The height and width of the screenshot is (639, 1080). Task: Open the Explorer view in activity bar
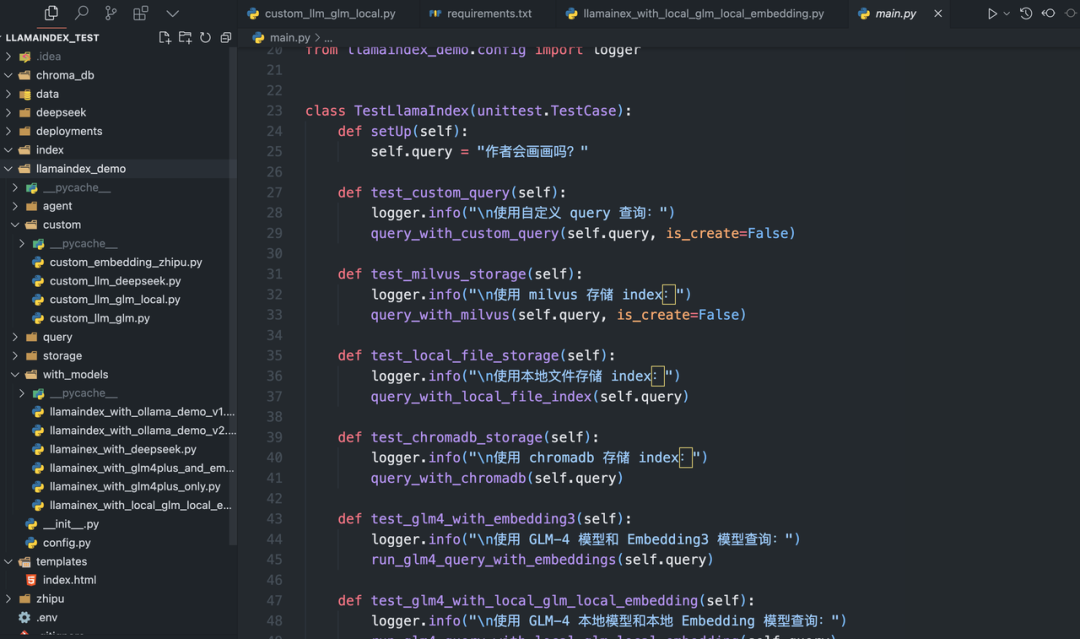51,13
